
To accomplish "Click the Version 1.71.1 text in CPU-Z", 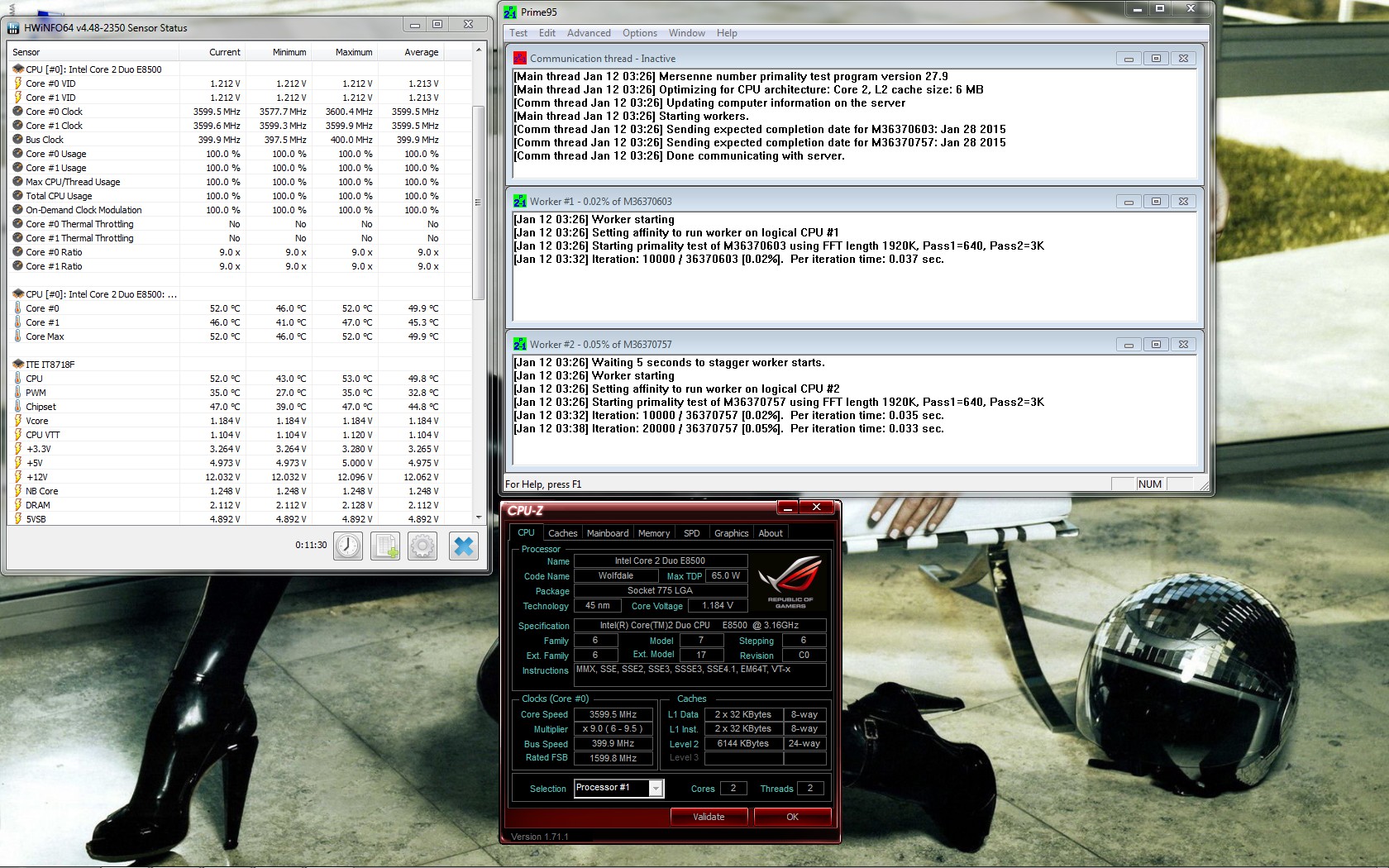I will 540,837.
